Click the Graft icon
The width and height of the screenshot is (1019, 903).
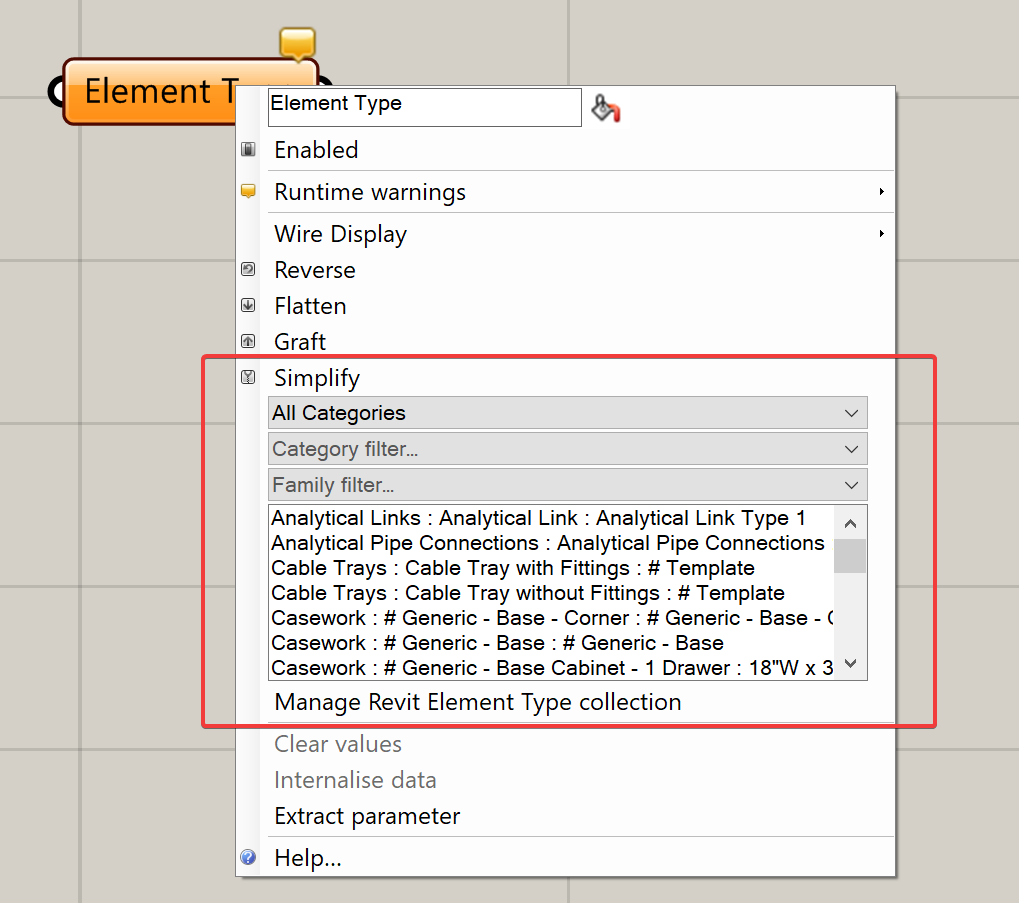(248, 341)
